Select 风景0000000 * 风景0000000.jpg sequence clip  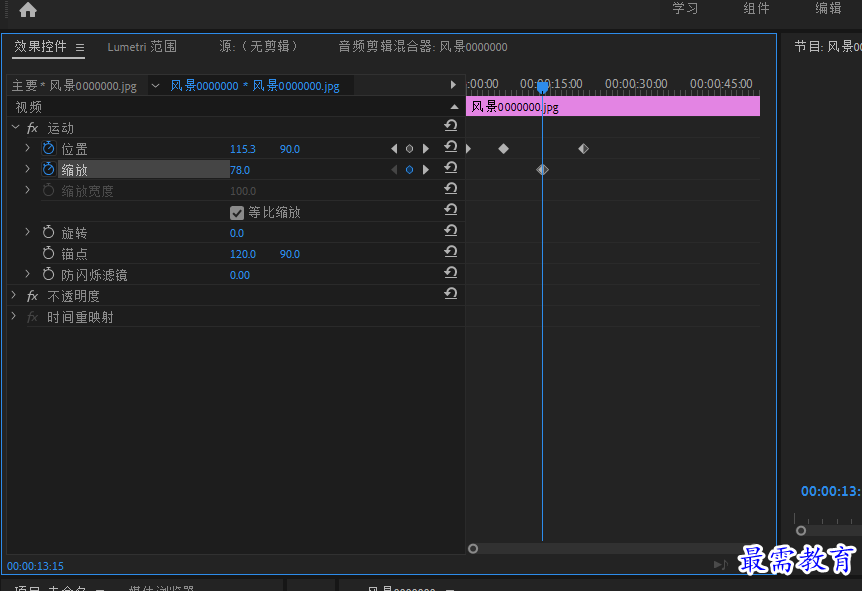tap(255, 86)
